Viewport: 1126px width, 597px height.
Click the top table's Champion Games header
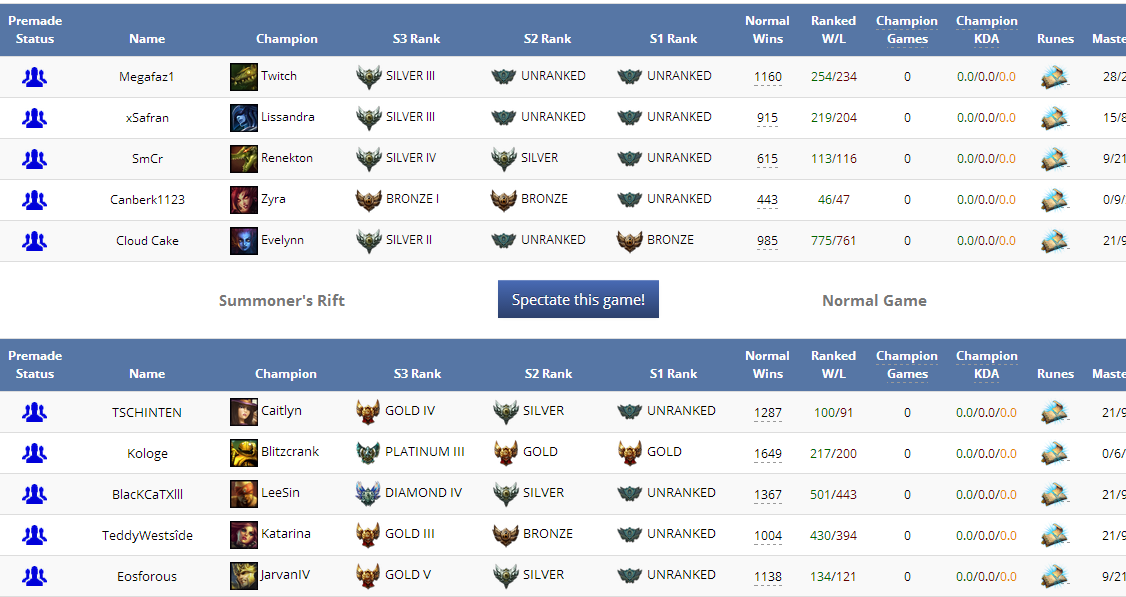click(907, 30)
